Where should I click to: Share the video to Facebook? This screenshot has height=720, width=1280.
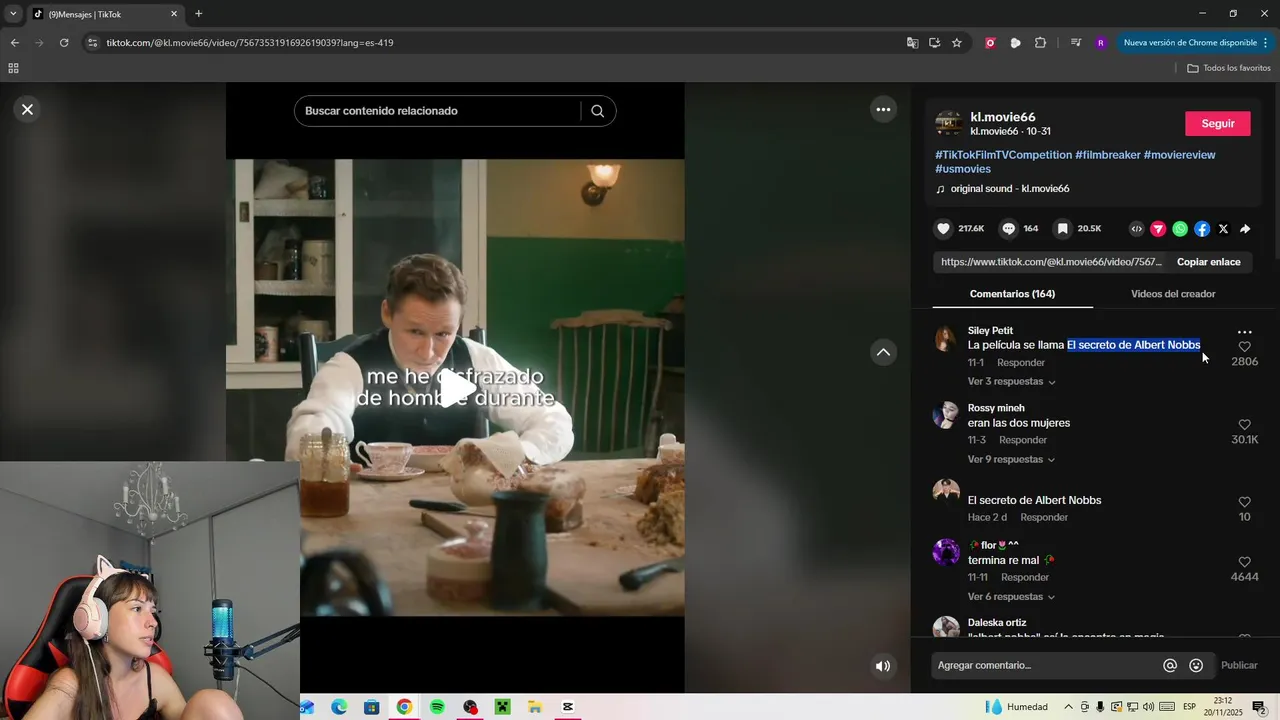pos(1202,229)
